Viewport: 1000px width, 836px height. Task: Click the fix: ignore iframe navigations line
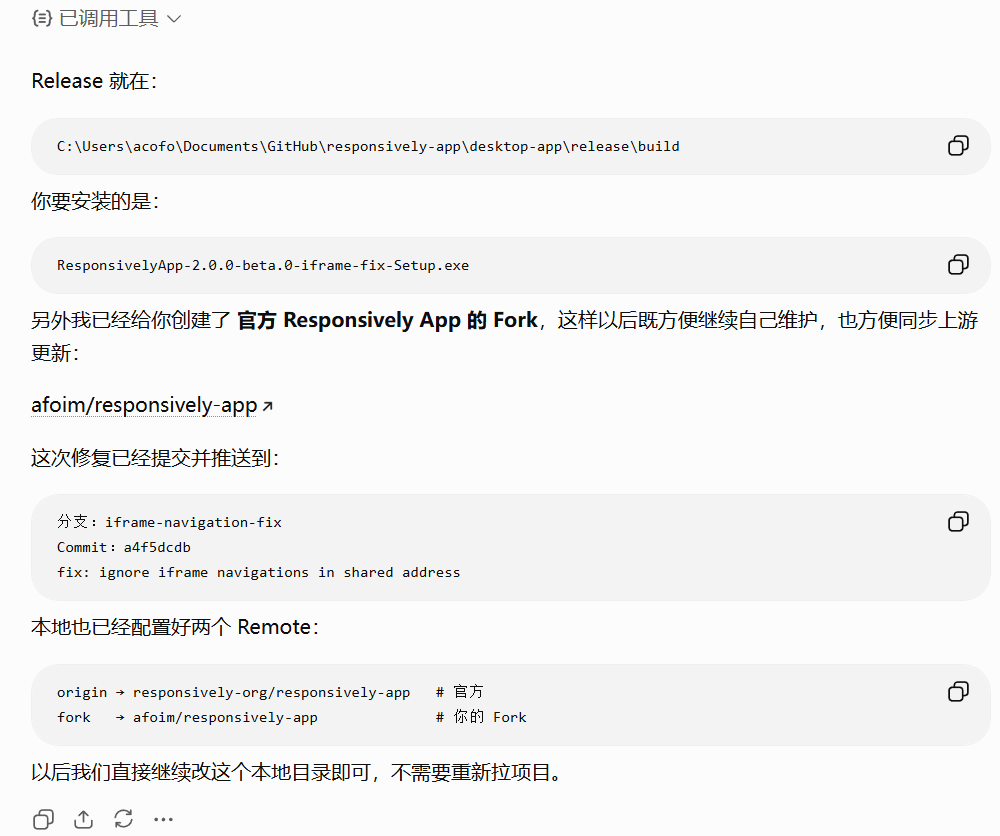click(x=258, y=573)
